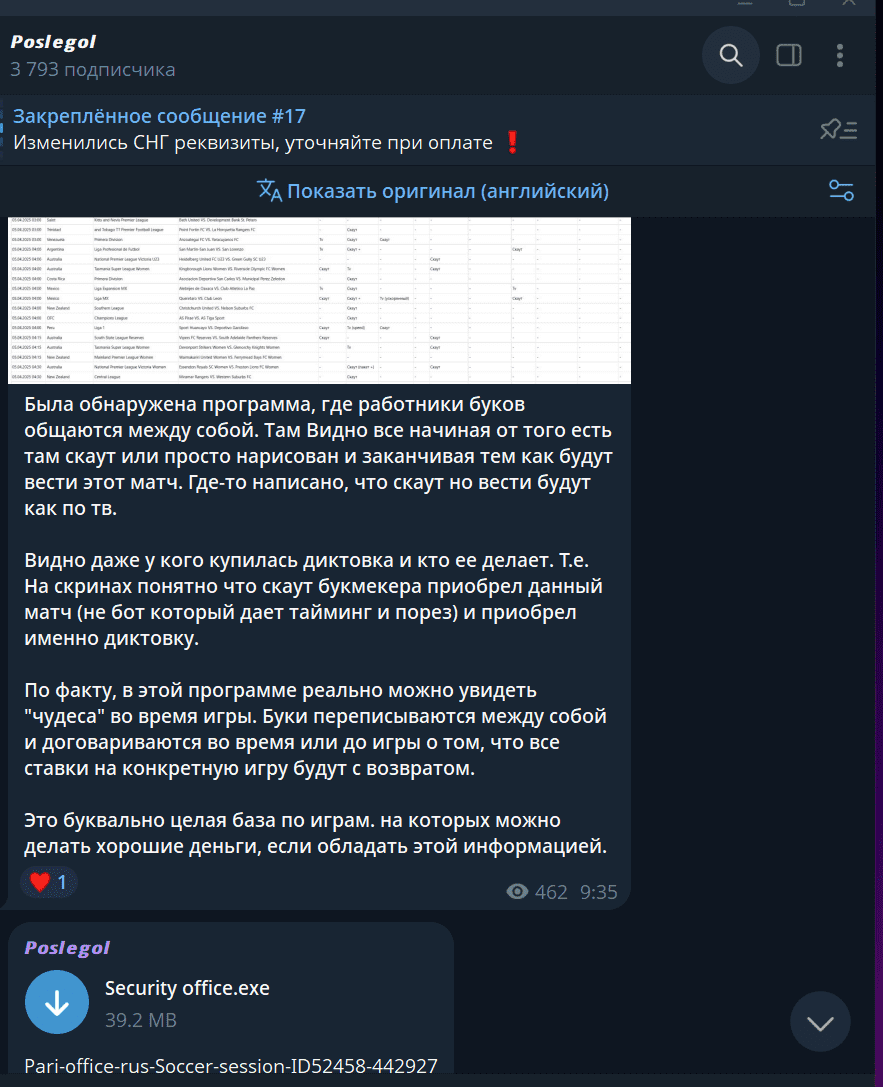Click the red exclamation mark in pinned message
The image size is (883, 1087).
(512, 142)
